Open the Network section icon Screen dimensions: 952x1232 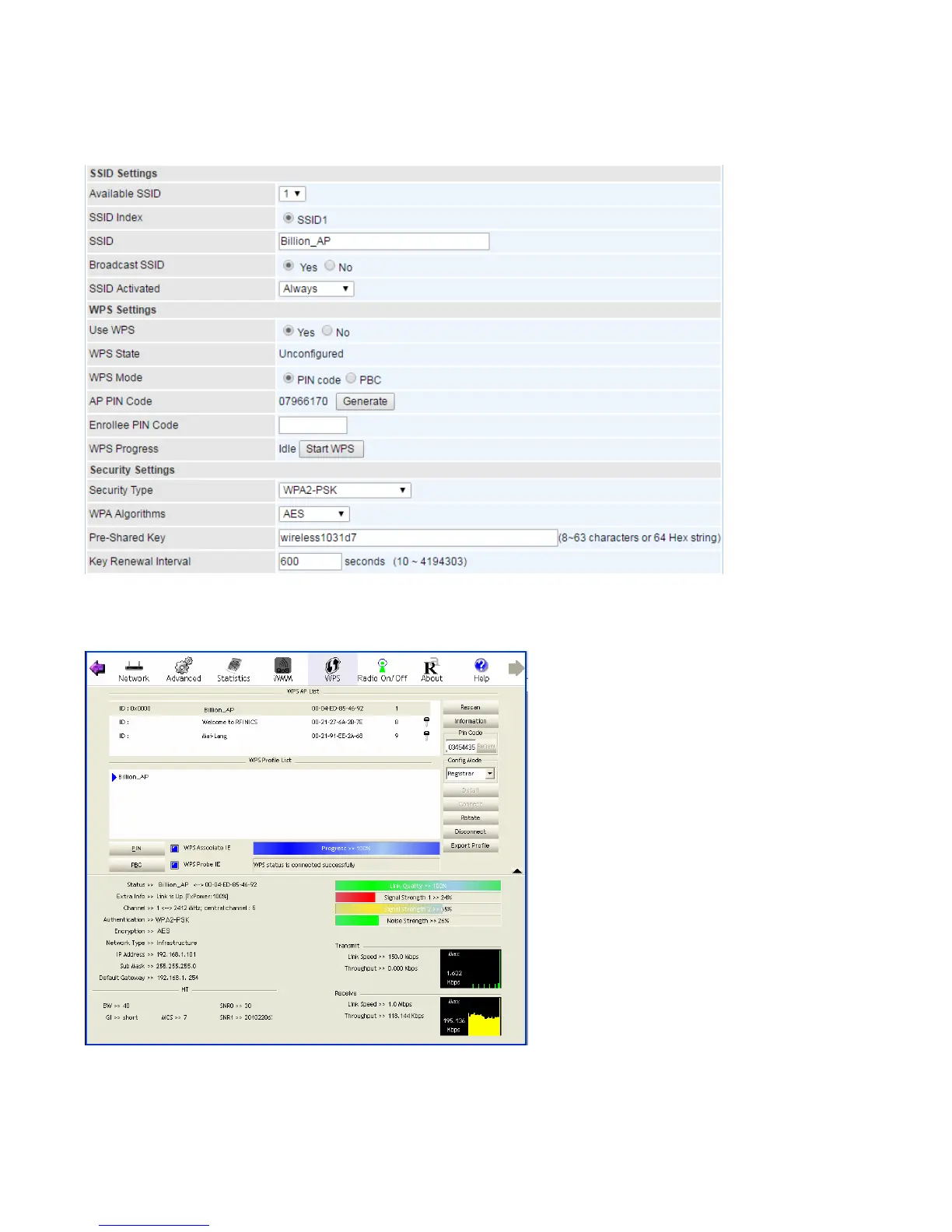(134, 670)
